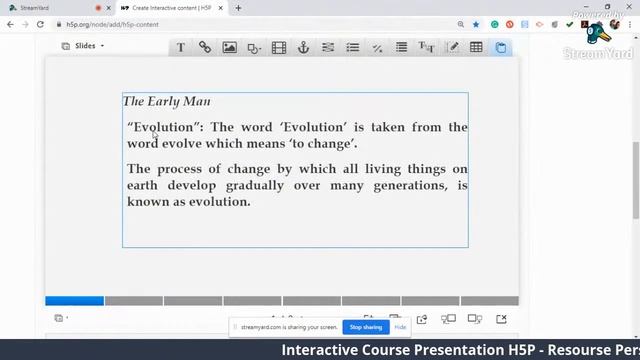Viewport: 640px width, 360px height.
Task: Add Mark the Words pencil icon
Action: coord(452,47)
